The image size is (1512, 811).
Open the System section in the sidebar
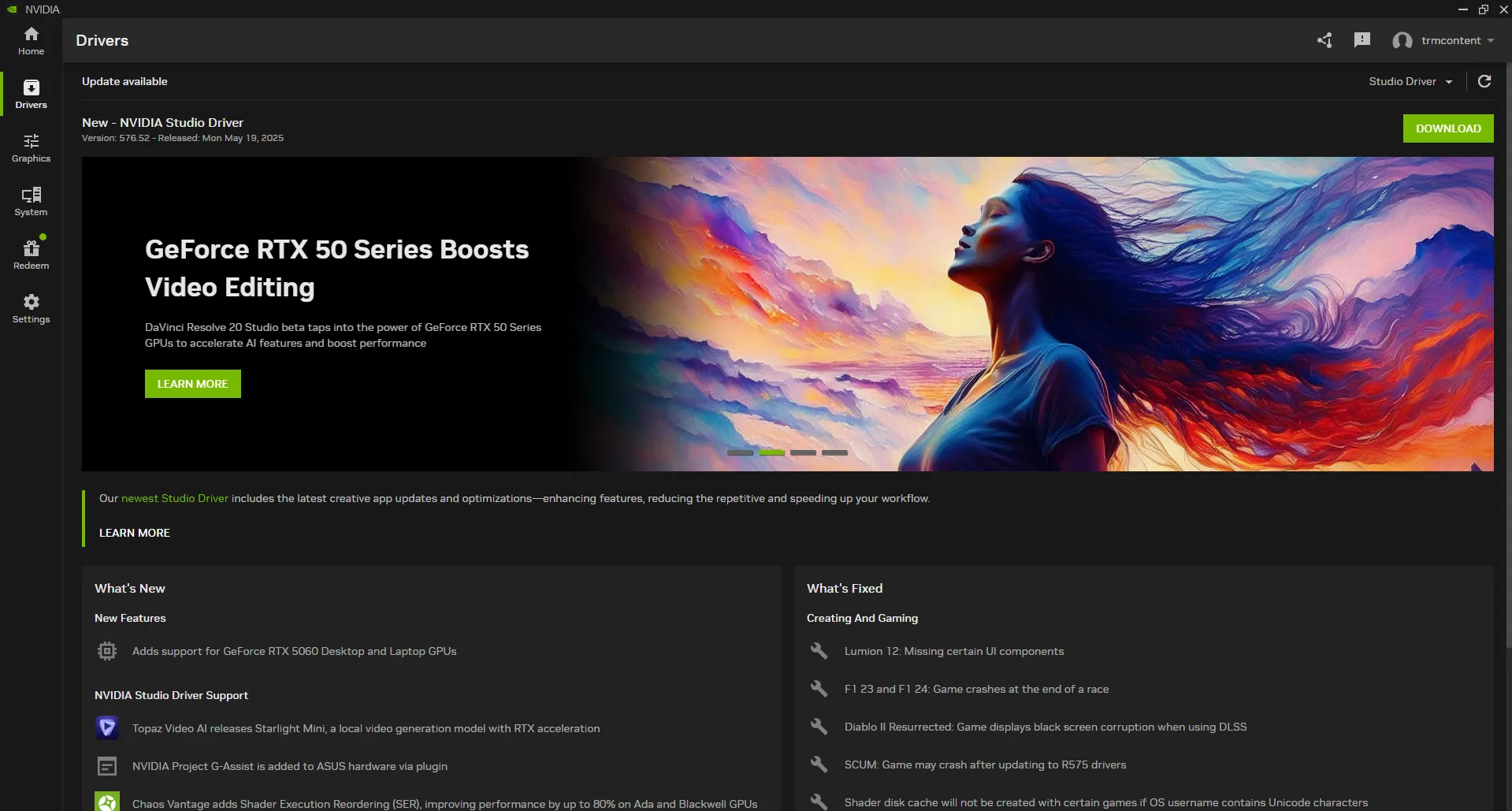[x=31, y=201]
